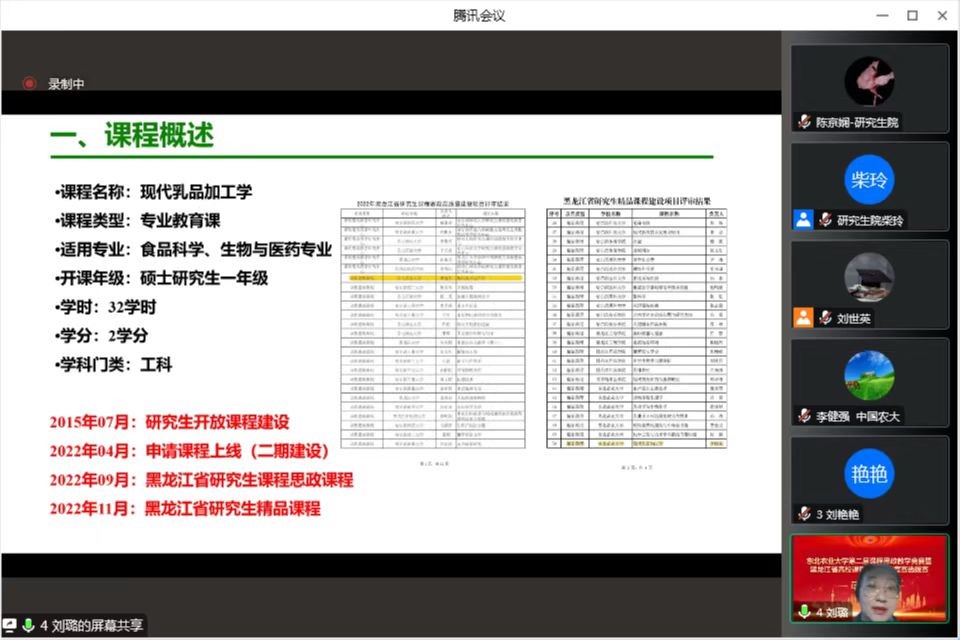Maximize the 腾讯会议 meeting window
Image resolution: width=960 pixels, height=640 pixels.
tap(912, 15)
